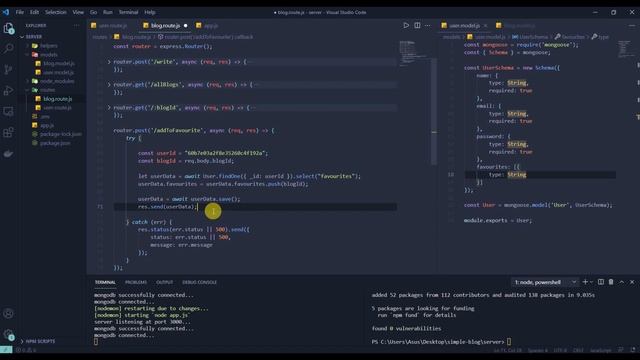Close the user.model.js tab in right editor
This screenshot has width=640, height=360.
(485, 25)
